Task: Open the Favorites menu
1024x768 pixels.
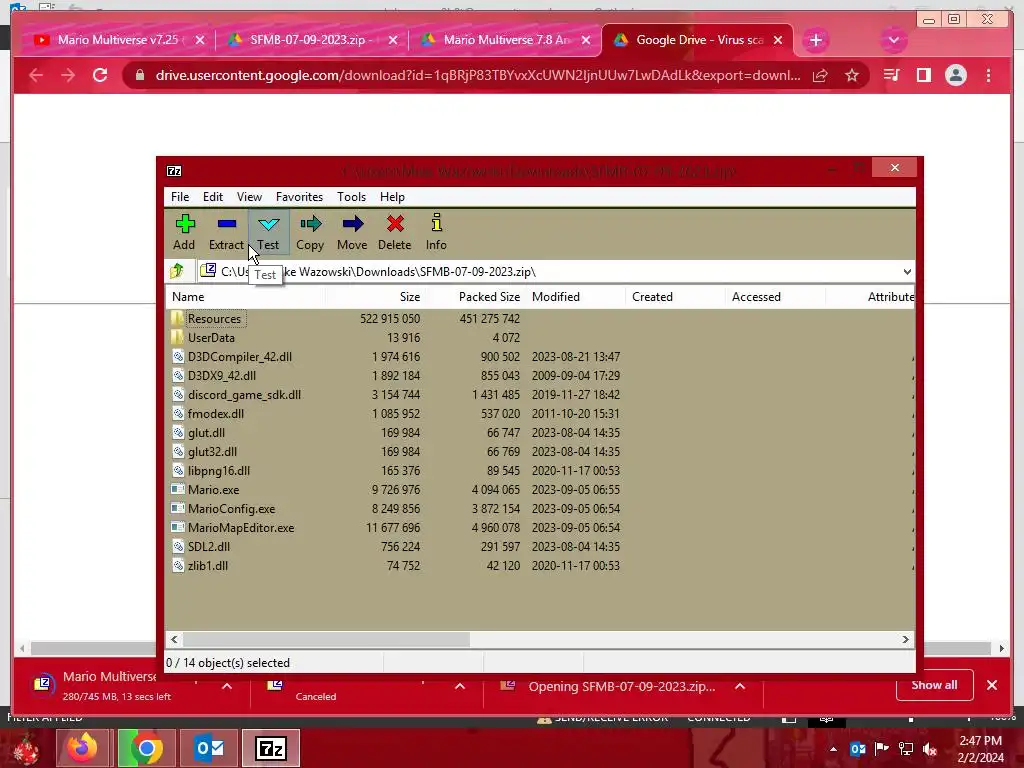Action: [x=299, y=197]
